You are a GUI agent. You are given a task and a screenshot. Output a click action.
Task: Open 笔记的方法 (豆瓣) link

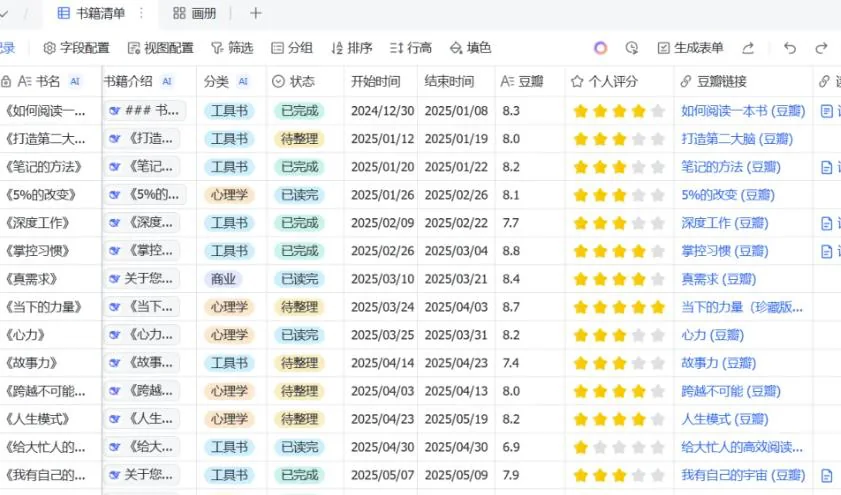731,167
